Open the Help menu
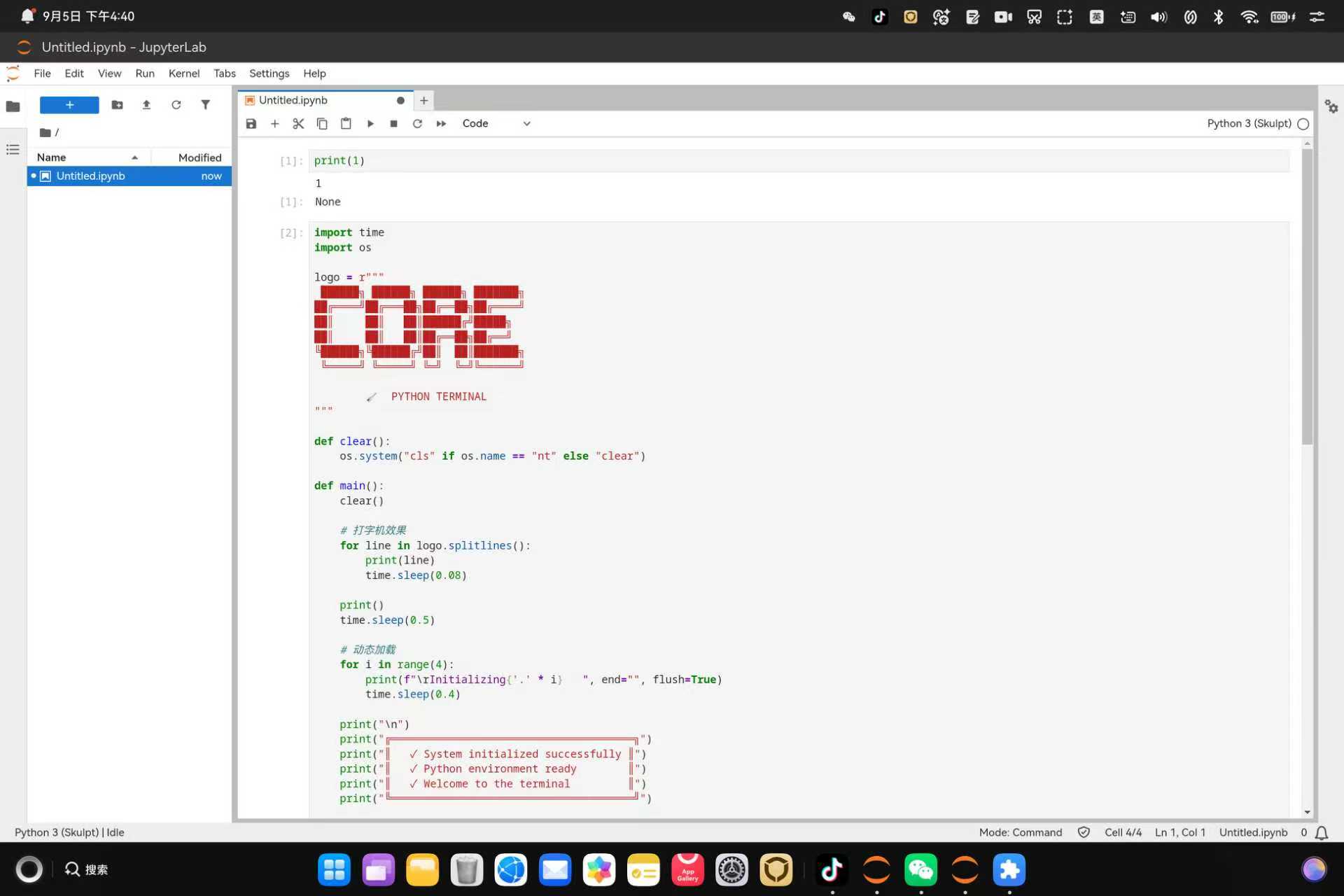1344x896 pixels. tap(314, 73)
